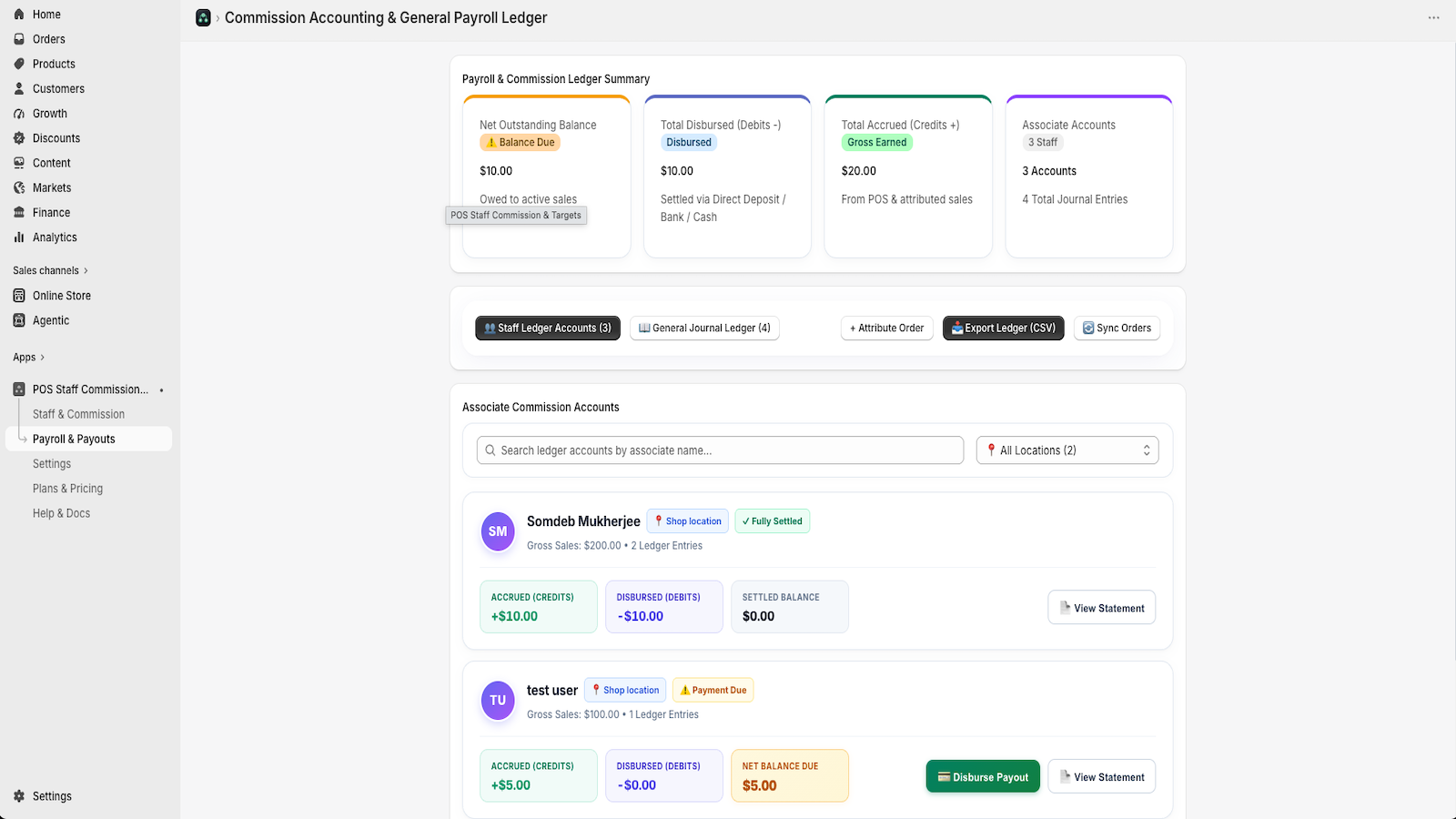The width and height of the screenshot is (1456, 819).
Task: Select the Discounts icon
Action: click(x=19, y=138)
